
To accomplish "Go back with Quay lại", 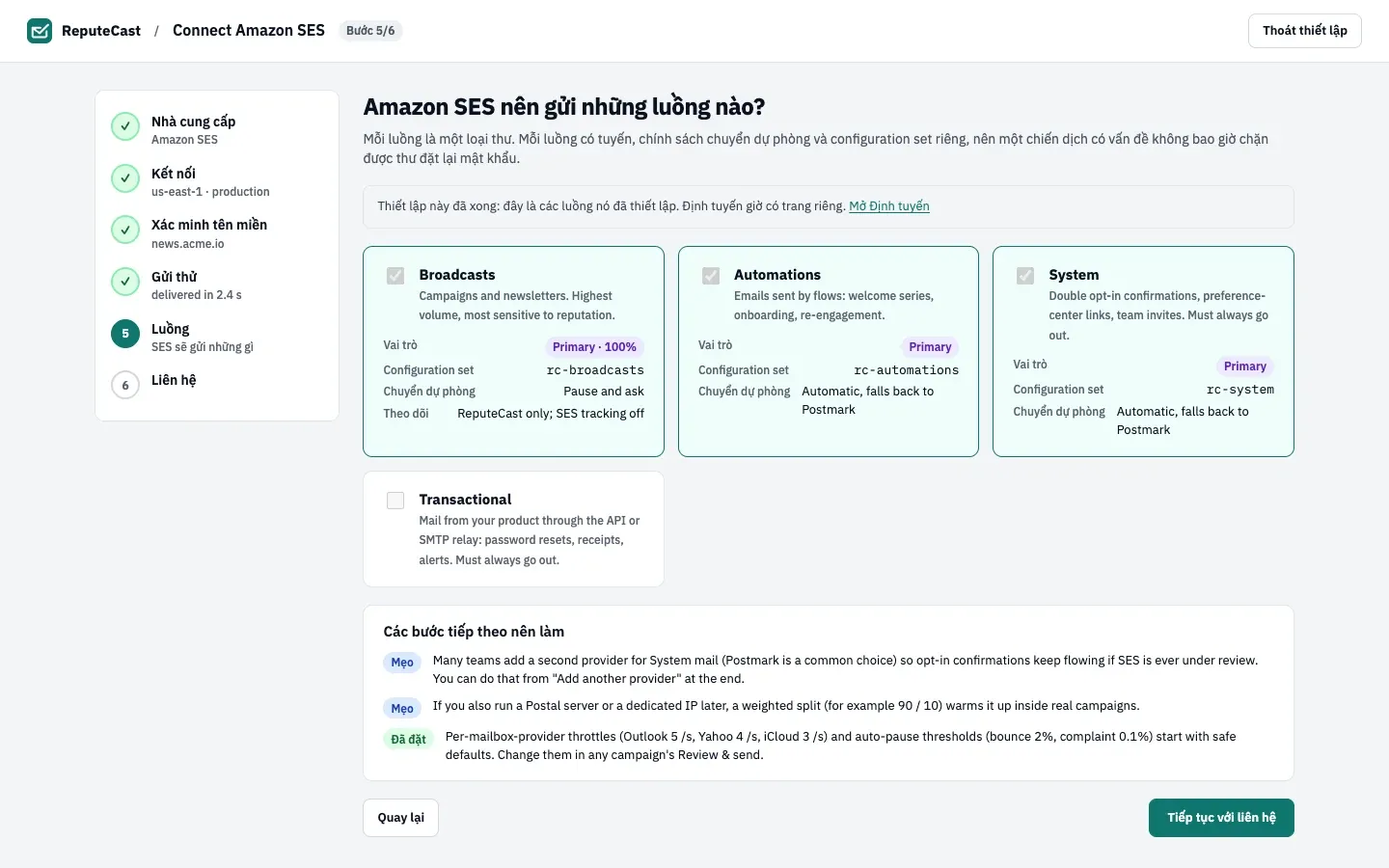I will pyautogui.click(x=401, y=818).
